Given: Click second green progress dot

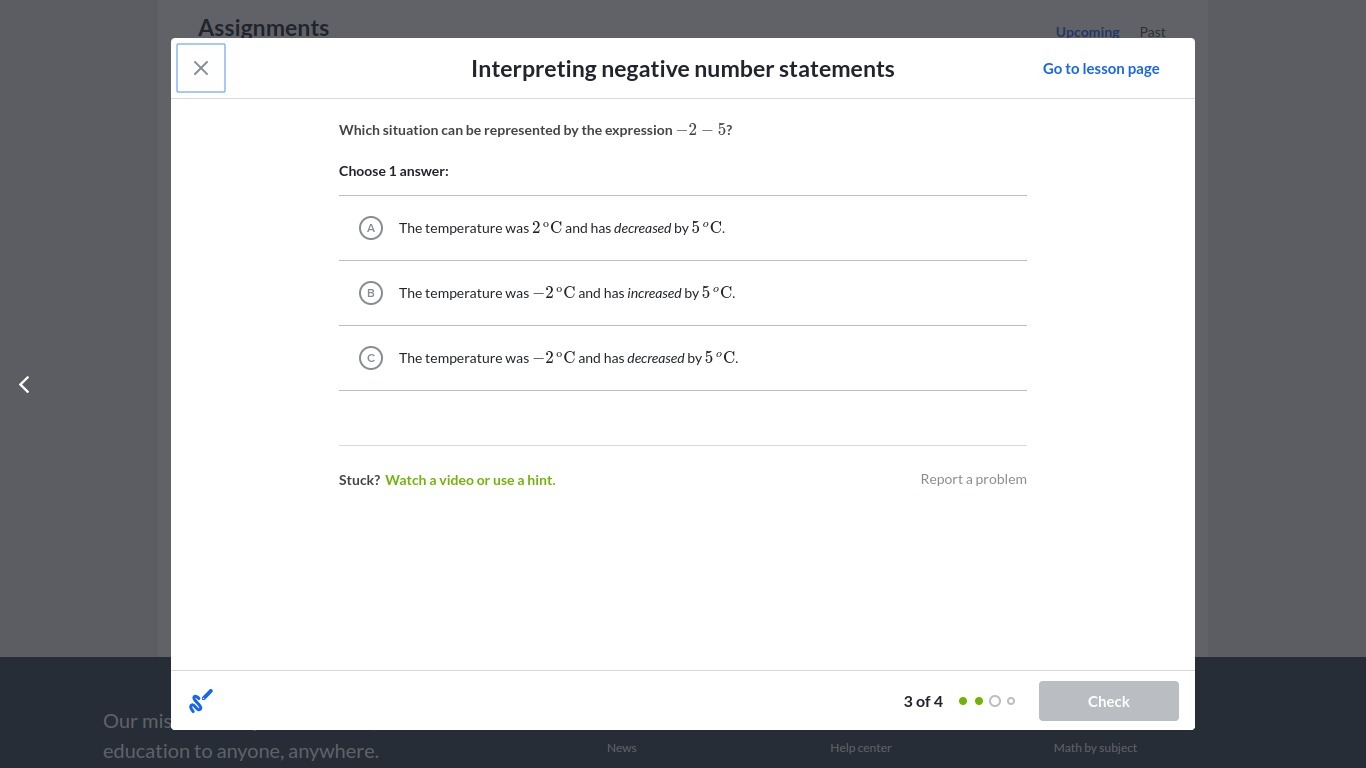Looking at the screenshot, I should tap(979, 701).
